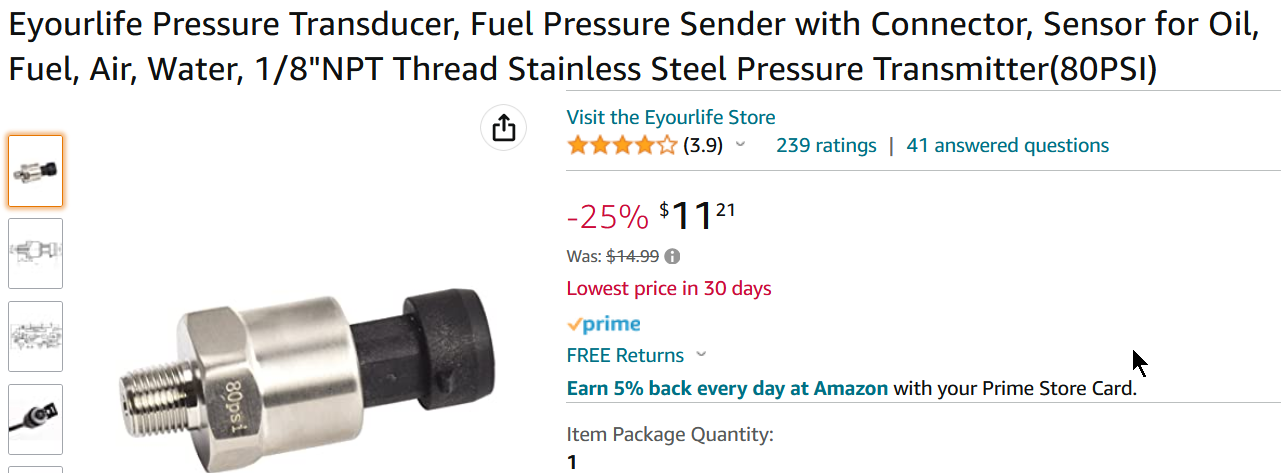This screenshot has height=473, width=1281.
Task: Select the third thumbnail with the wiring diagram
Action: coord(36,336)
